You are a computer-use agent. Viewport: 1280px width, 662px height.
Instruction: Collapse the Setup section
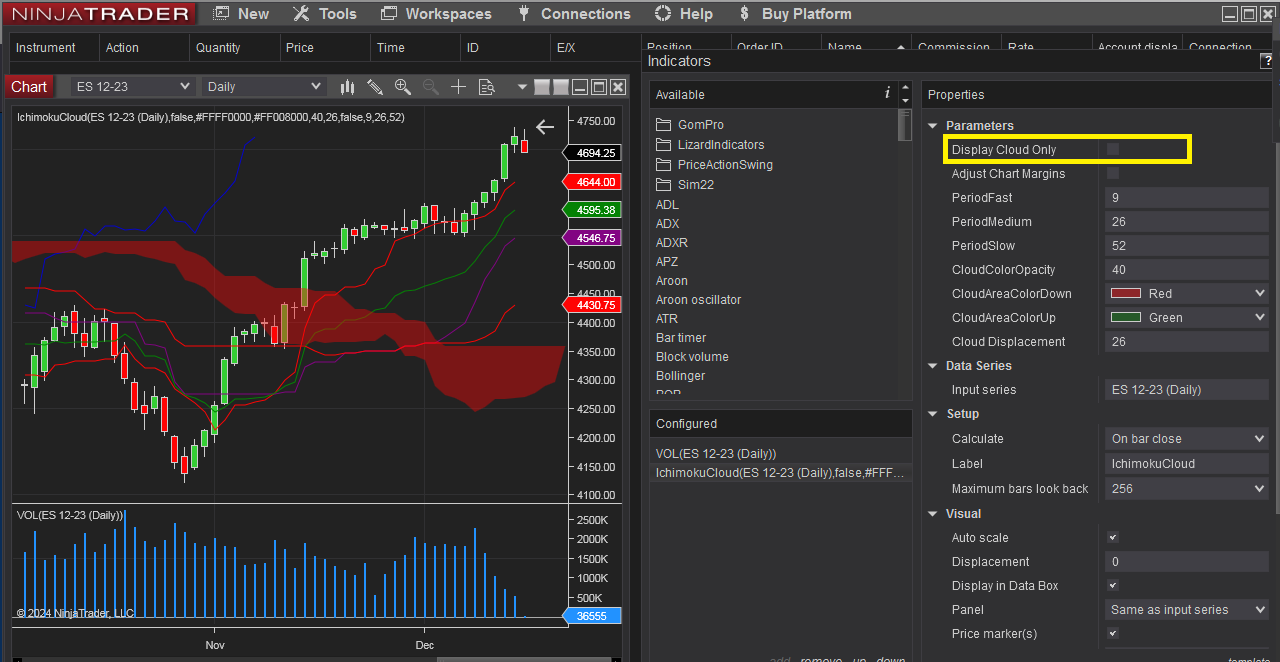pos(933,414)
